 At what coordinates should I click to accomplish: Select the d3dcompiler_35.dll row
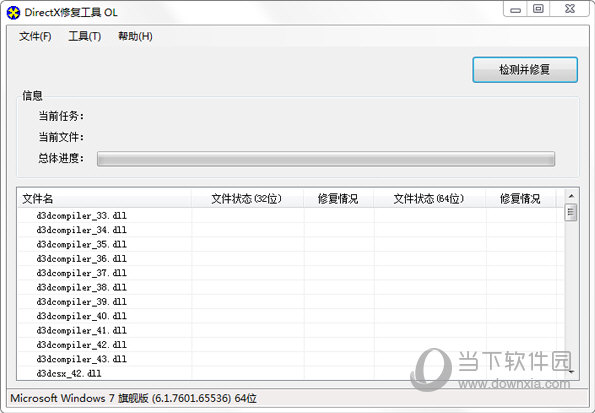point(291,244)
